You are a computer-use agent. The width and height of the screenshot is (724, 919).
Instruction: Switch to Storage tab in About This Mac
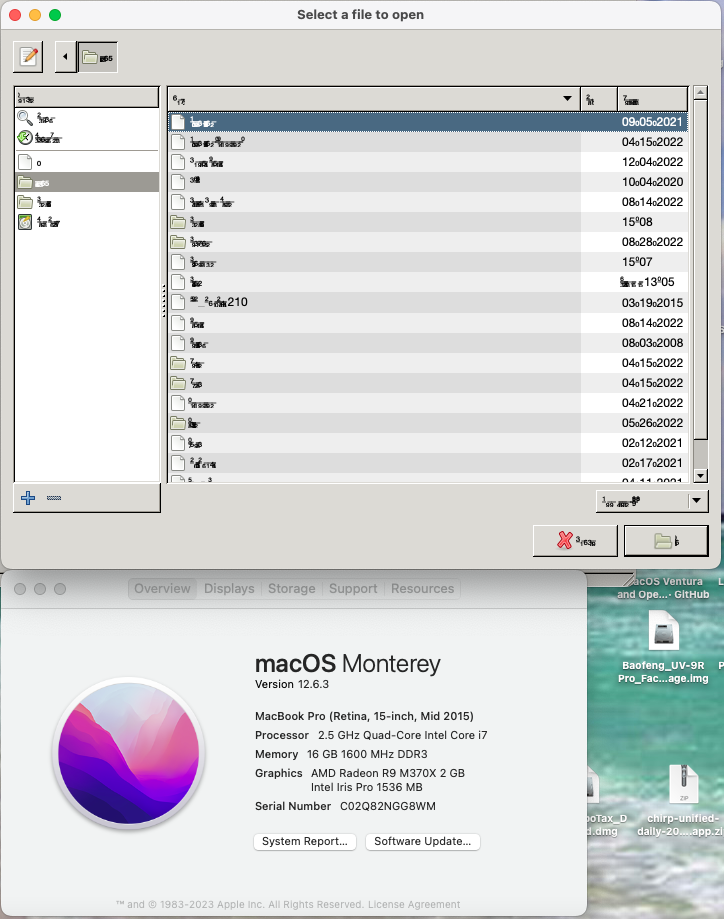point(291,588)
